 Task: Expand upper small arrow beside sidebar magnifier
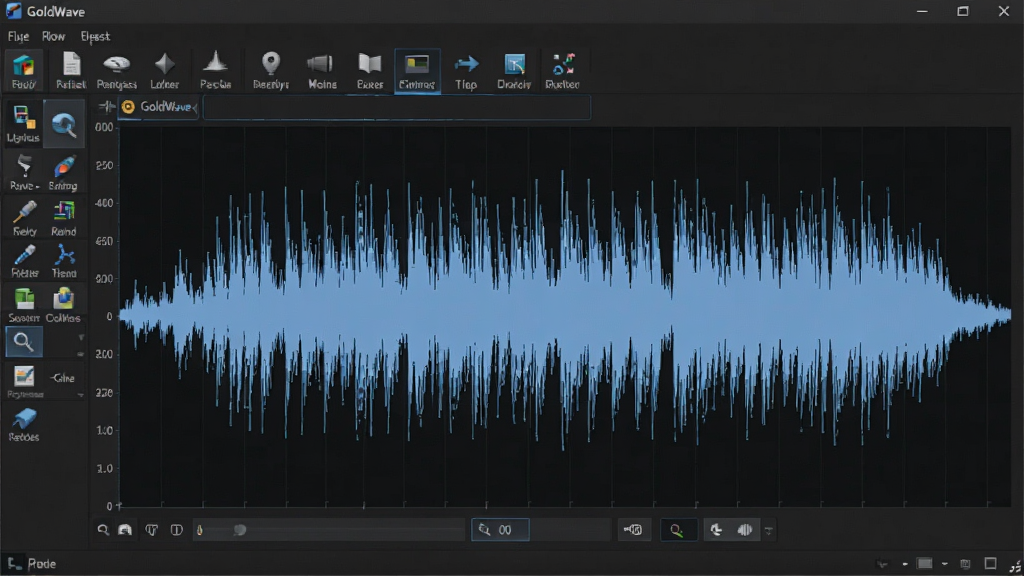coord(81,338)
